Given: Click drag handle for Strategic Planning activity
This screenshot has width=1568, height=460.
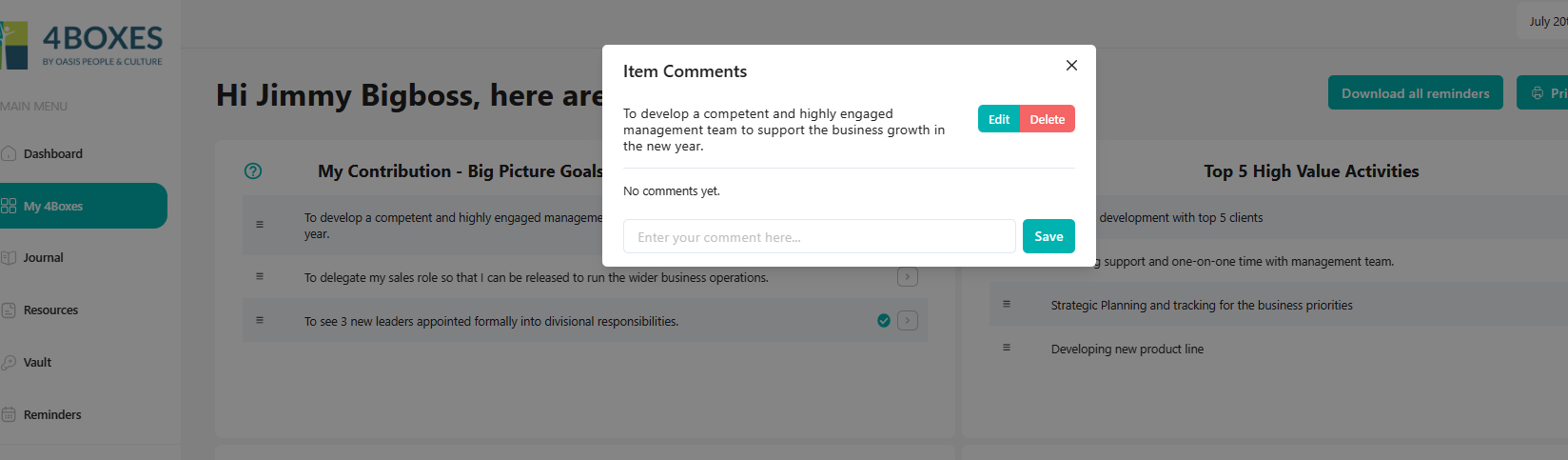Looking at the screenshot, I should pyautogui.click(x=1007, y=304).
